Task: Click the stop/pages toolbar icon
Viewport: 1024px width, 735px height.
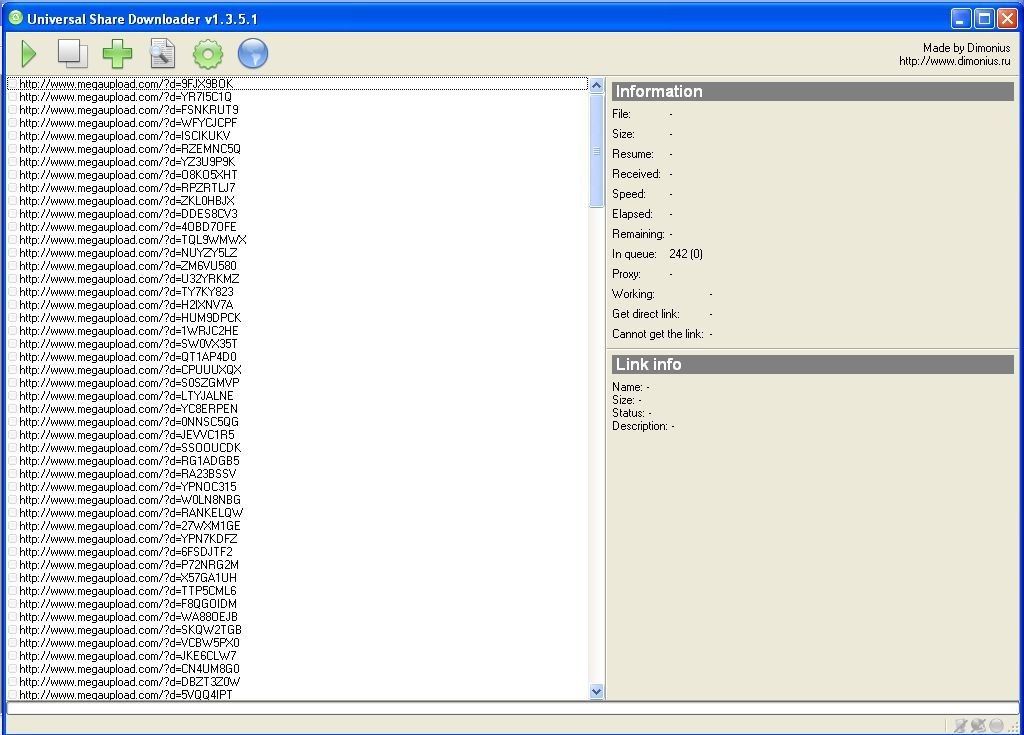Action: pos(71,53)
